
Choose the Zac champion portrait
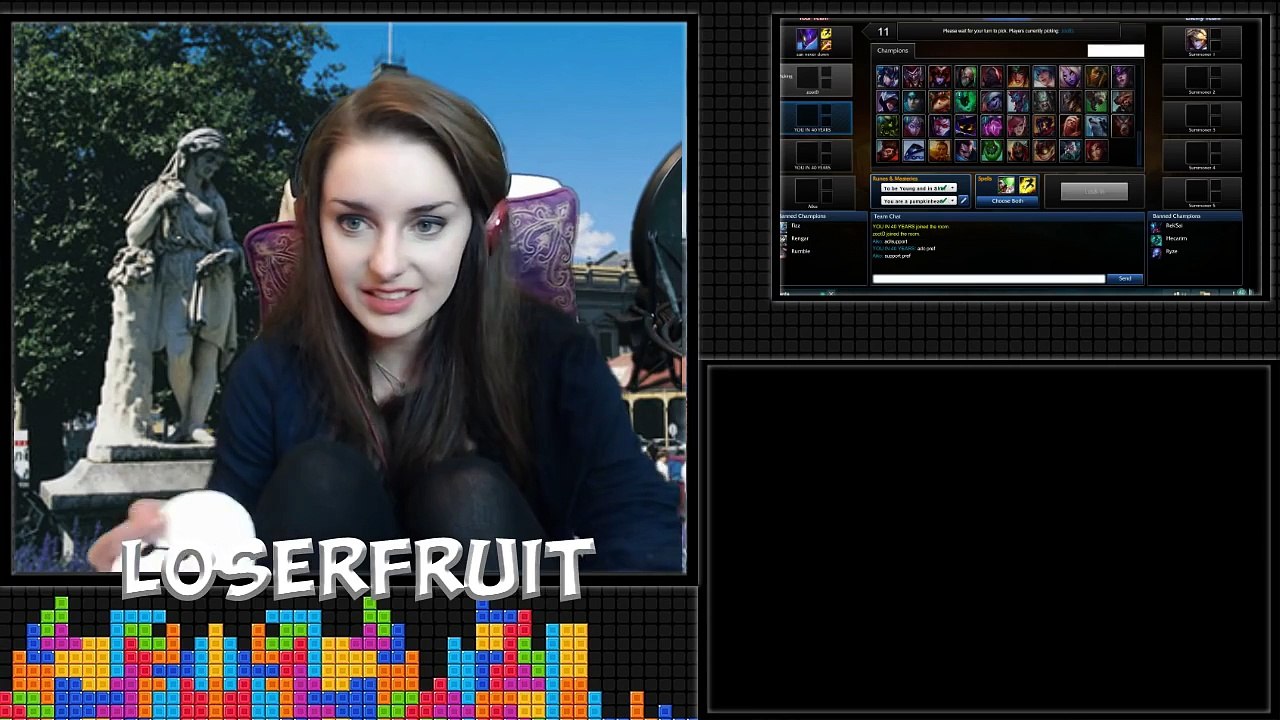992,151
